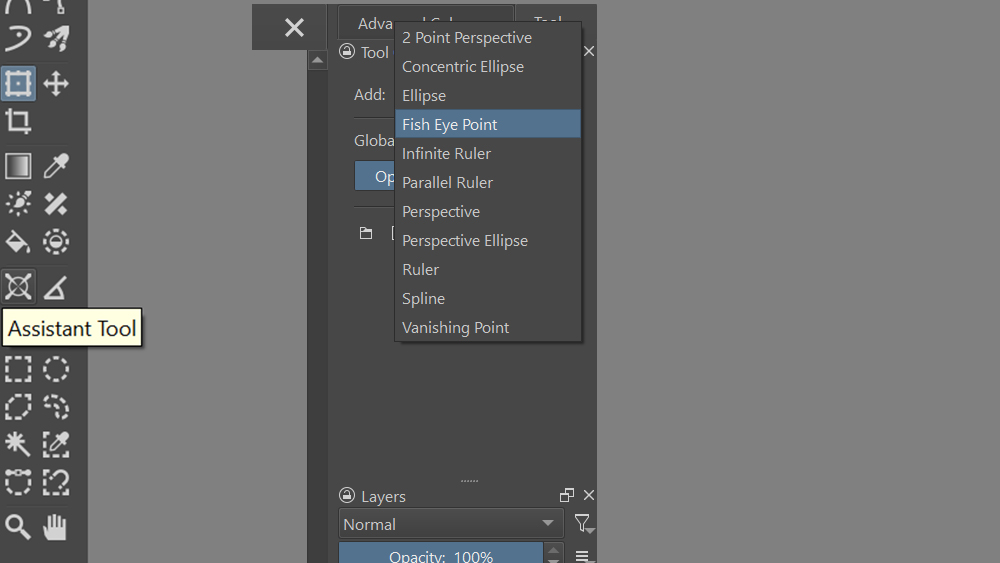Select the Bezier Curve Selection tool
Screen dimensions: 1000x563
click(18, 483)
